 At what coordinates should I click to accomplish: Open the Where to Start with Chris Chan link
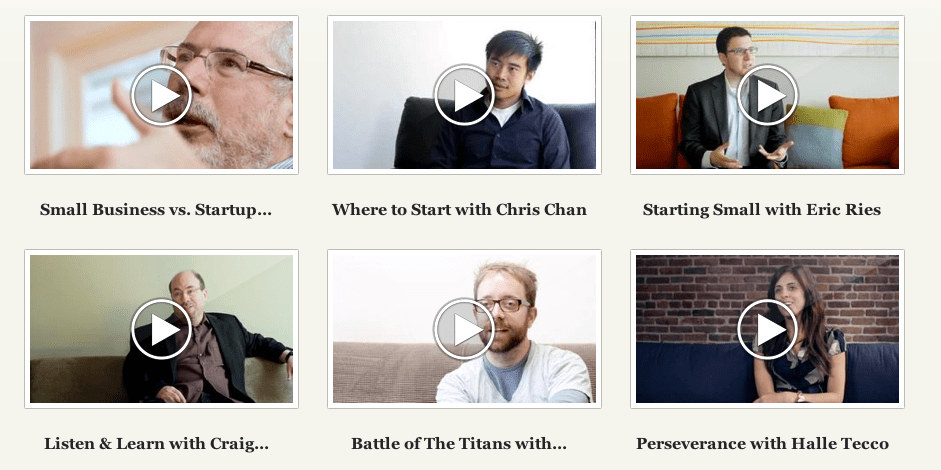pyautogui.click(x=459, y=209)
